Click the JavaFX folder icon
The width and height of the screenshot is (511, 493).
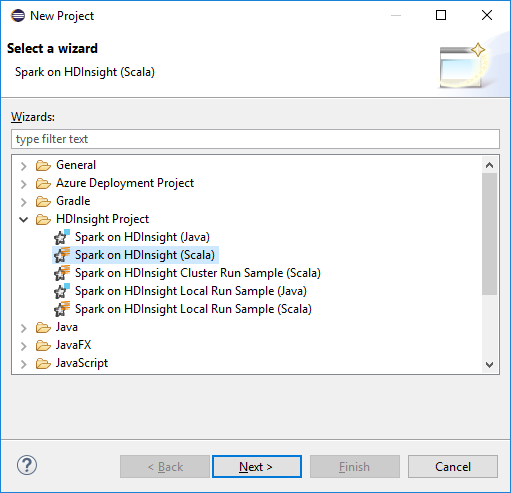tap(43, 345)
